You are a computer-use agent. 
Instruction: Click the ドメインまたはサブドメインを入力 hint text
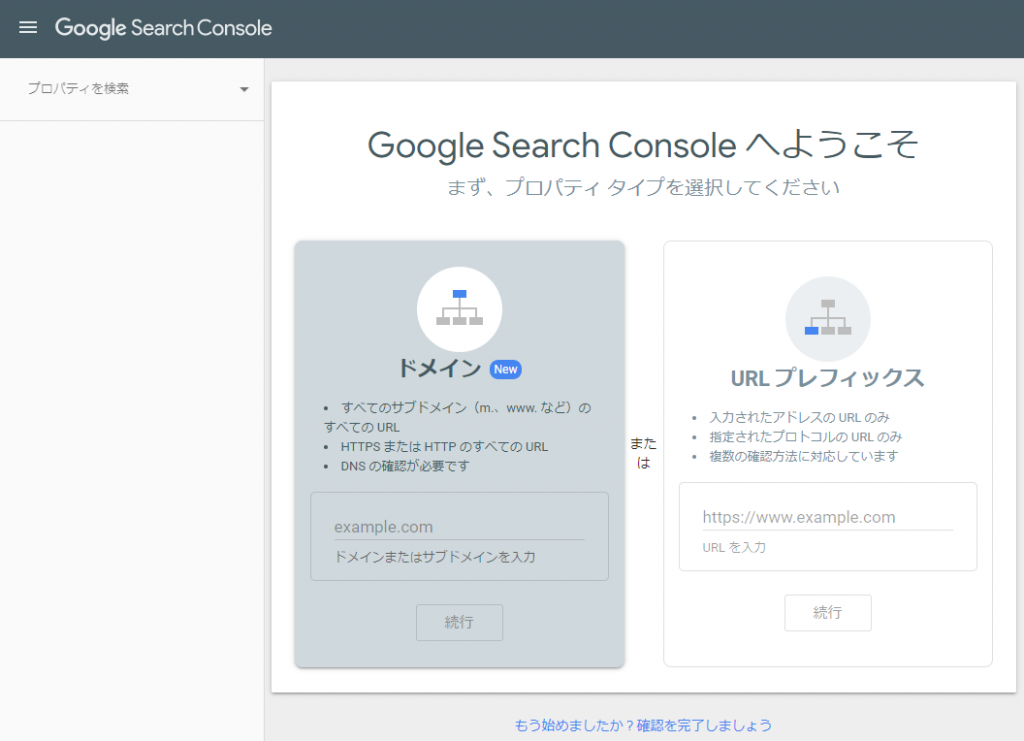[x=435, y=557]
